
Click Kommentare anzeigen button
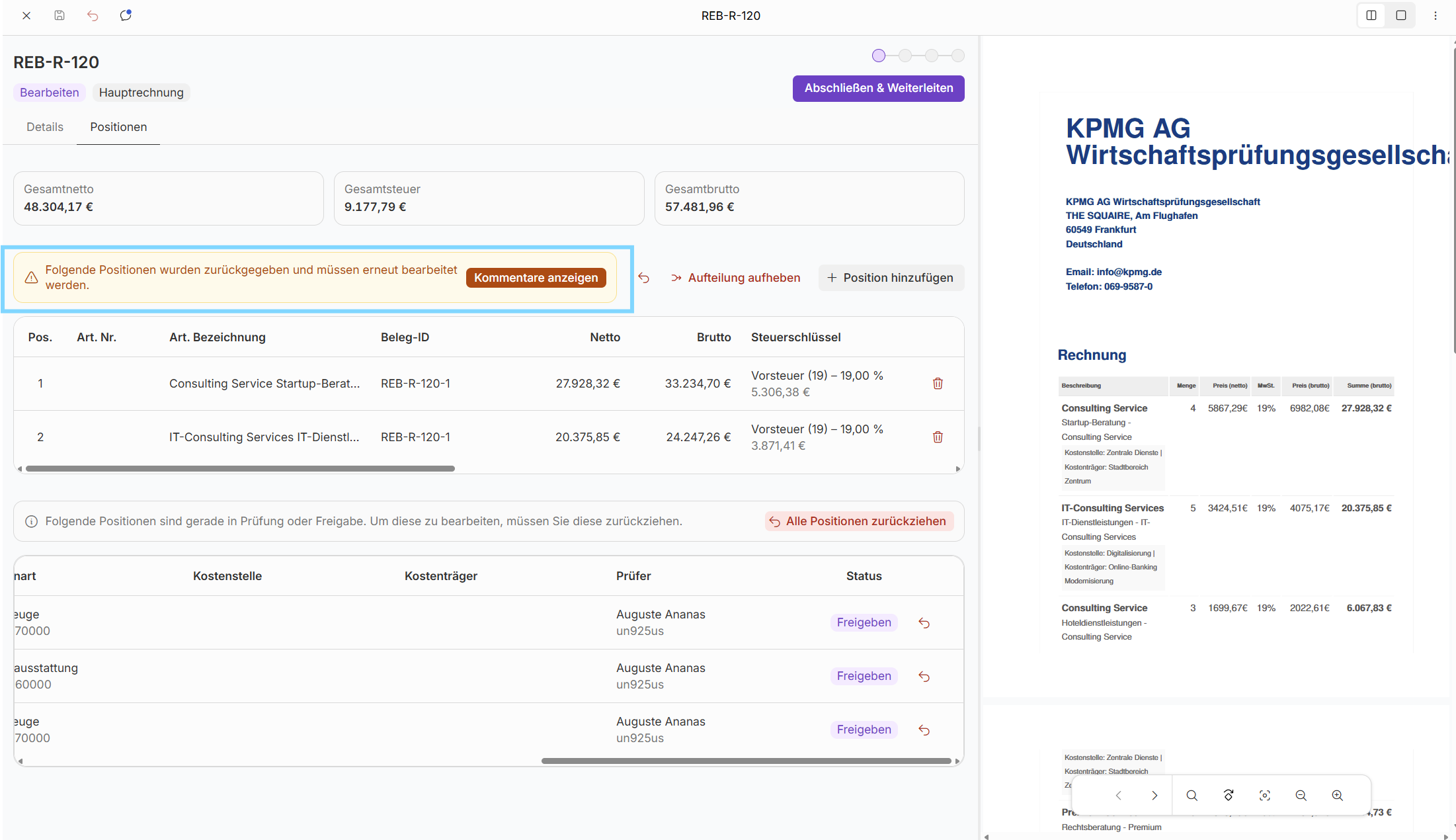[536, 278]
